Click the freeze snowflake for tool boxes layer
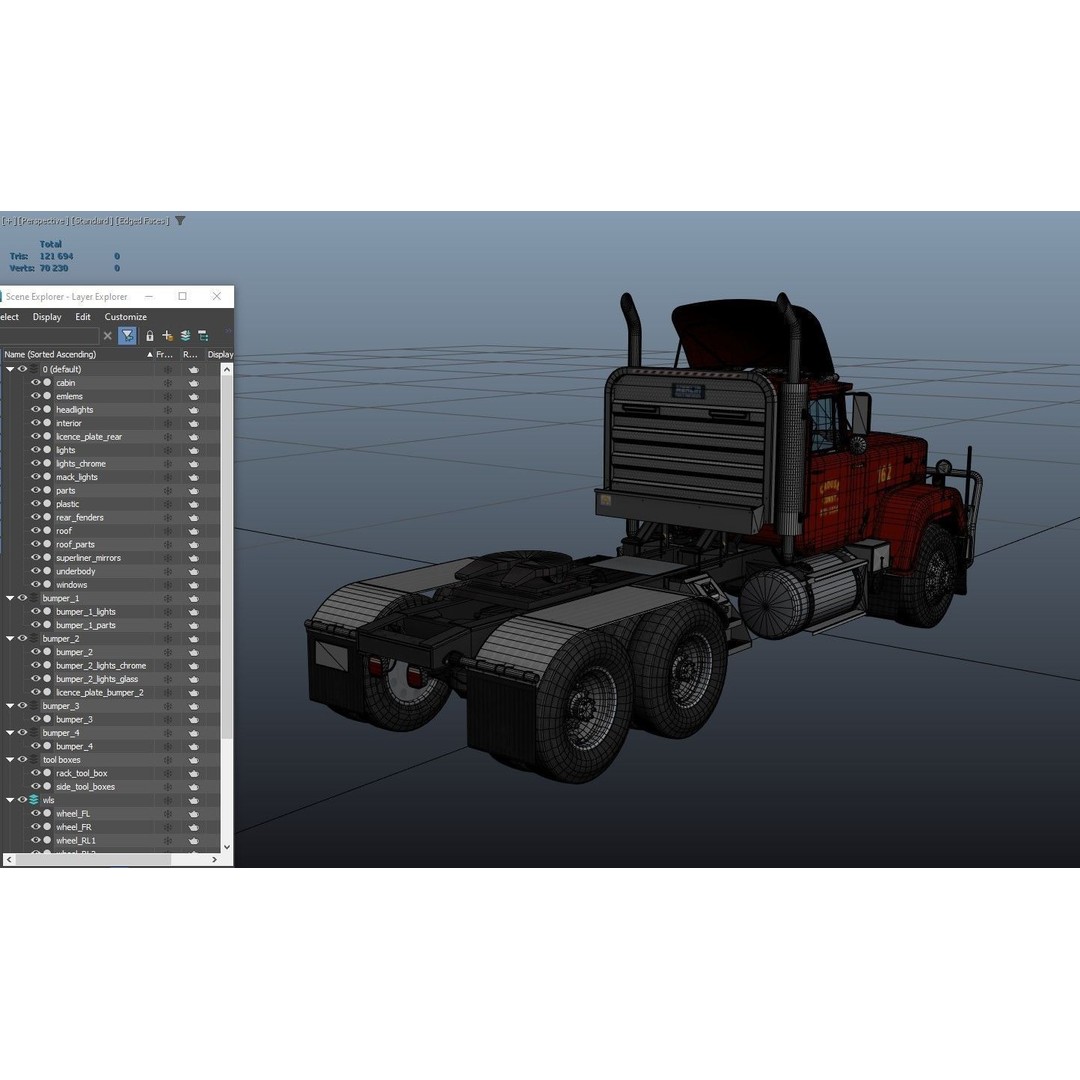This screenshot has height=1080, width=1080. pyautogui.click(x=167, y=760)
